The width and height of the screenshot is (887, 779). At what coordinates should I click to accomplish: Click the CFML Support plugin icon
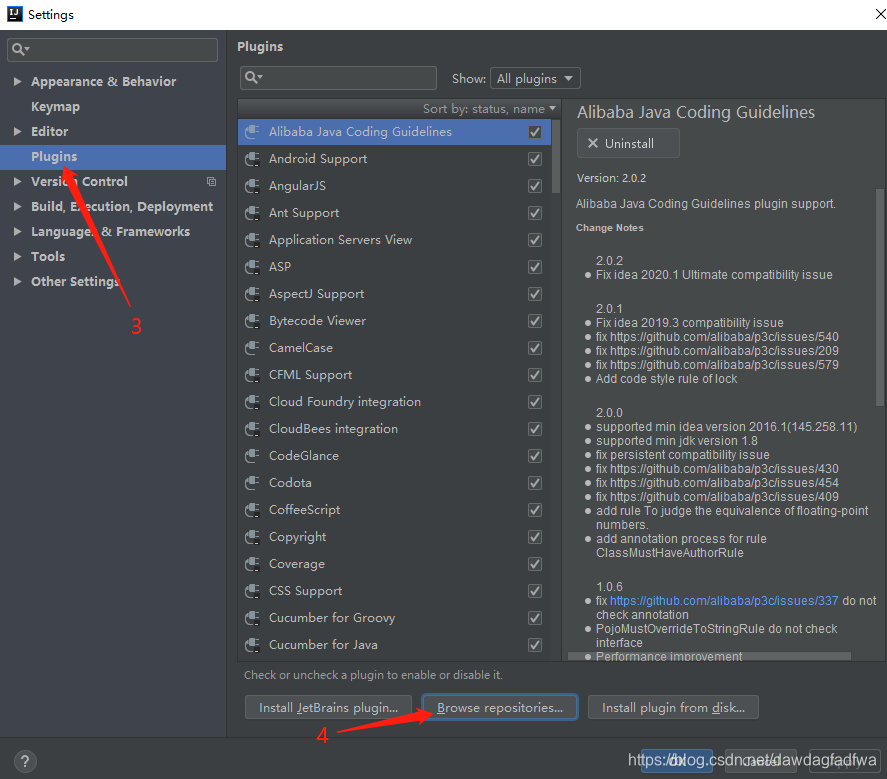point(252,375)
